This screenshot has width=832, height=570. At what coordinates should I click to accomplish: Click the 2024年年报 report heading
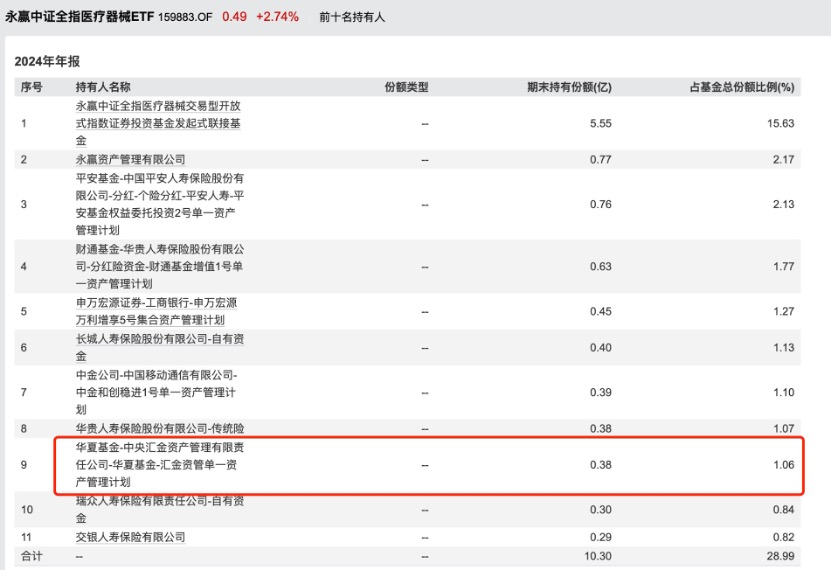tap(47, 62)
